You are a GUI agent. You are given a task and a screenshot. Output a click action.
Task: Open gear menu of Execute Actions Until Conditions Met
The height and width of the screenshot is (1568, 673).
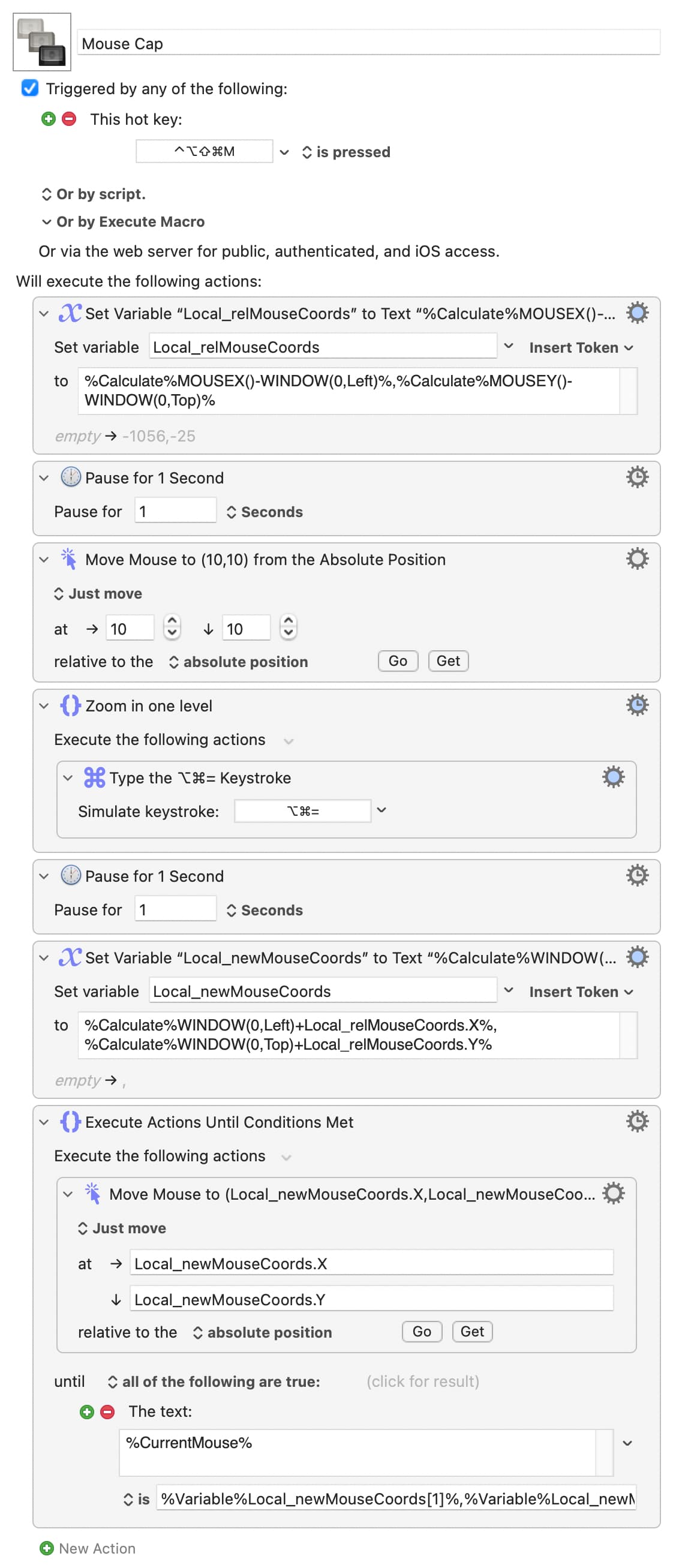click(637, 1121)
